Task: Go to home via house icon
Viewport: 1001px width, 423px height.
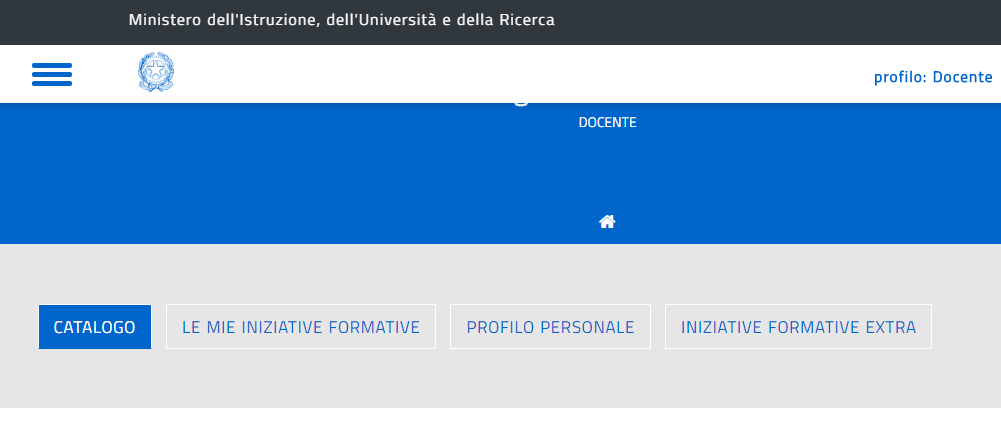Action: pyautogui.click(x=607, y=222)
